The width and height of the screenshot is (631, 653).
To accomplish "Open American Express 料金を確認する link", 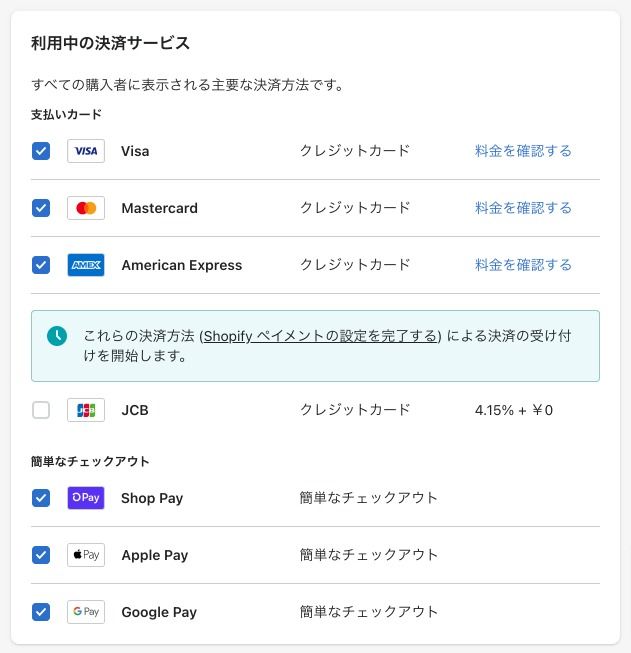I will (x=523, y=265).
